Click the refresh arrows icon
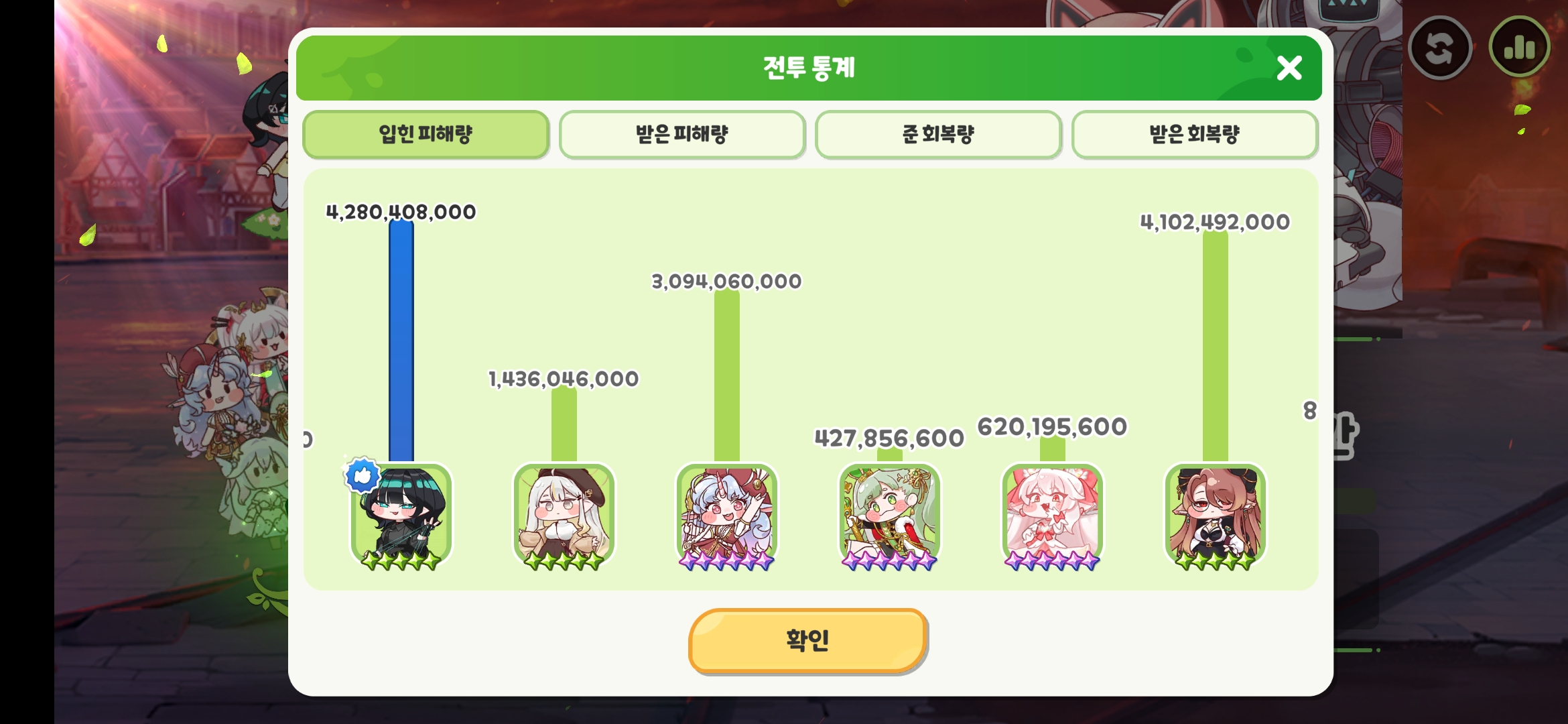Image resolution: width=1568 pixels, height=724 pixels. (1439, 48)
